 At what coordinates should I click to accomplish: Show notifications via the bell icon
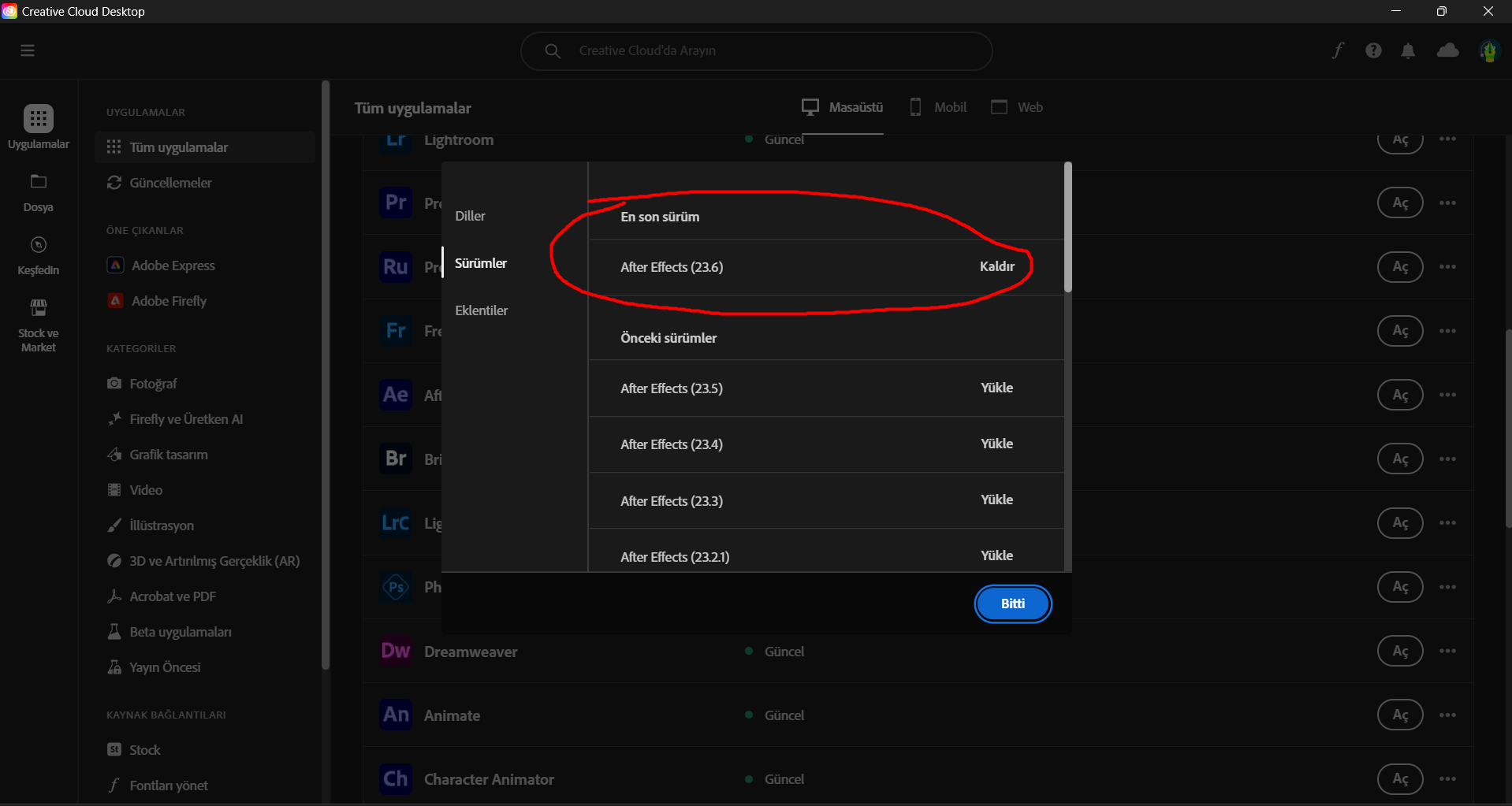click(x=1408, y=50)
